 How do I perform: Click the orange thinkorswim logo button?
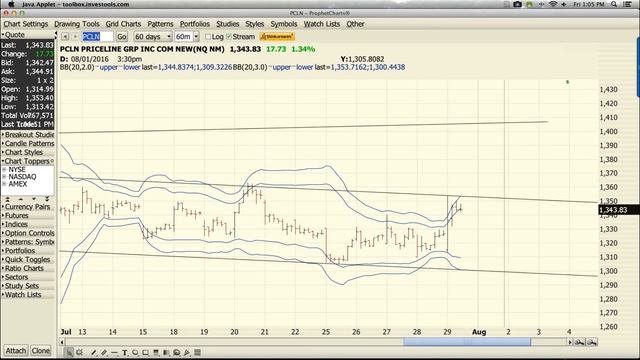point(277,37)
